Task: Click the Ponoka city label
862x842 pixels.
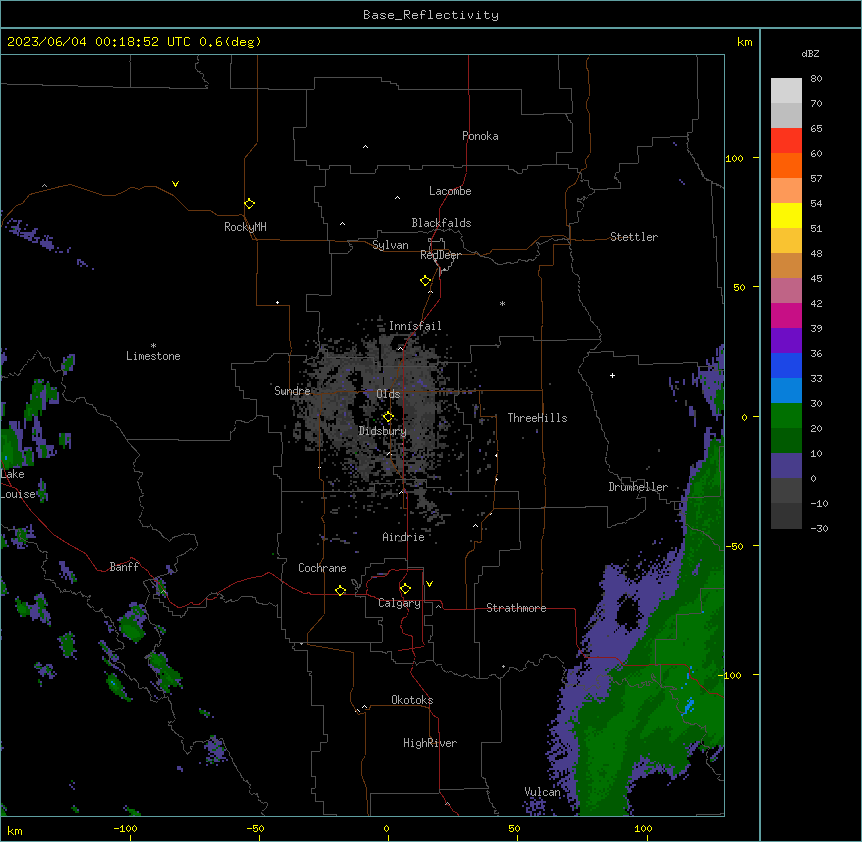Action: point(480,136)
